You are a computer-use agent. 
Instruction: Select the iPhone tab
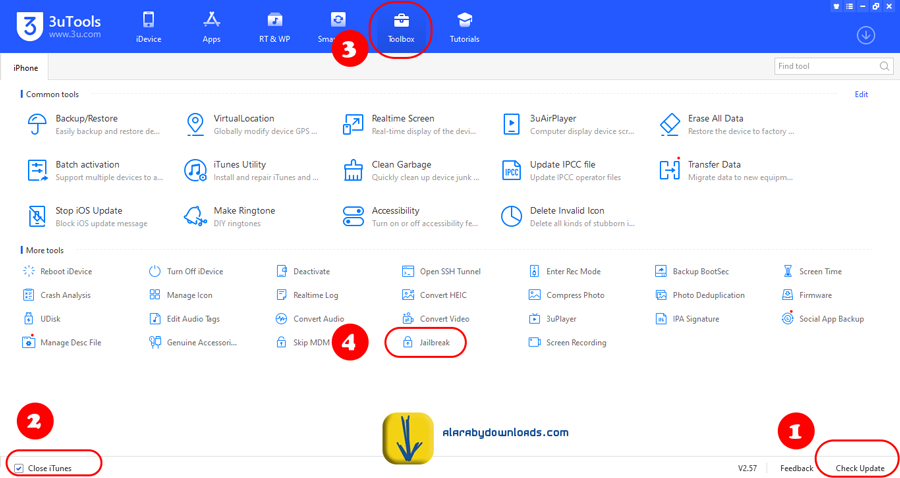coord(24,67)
